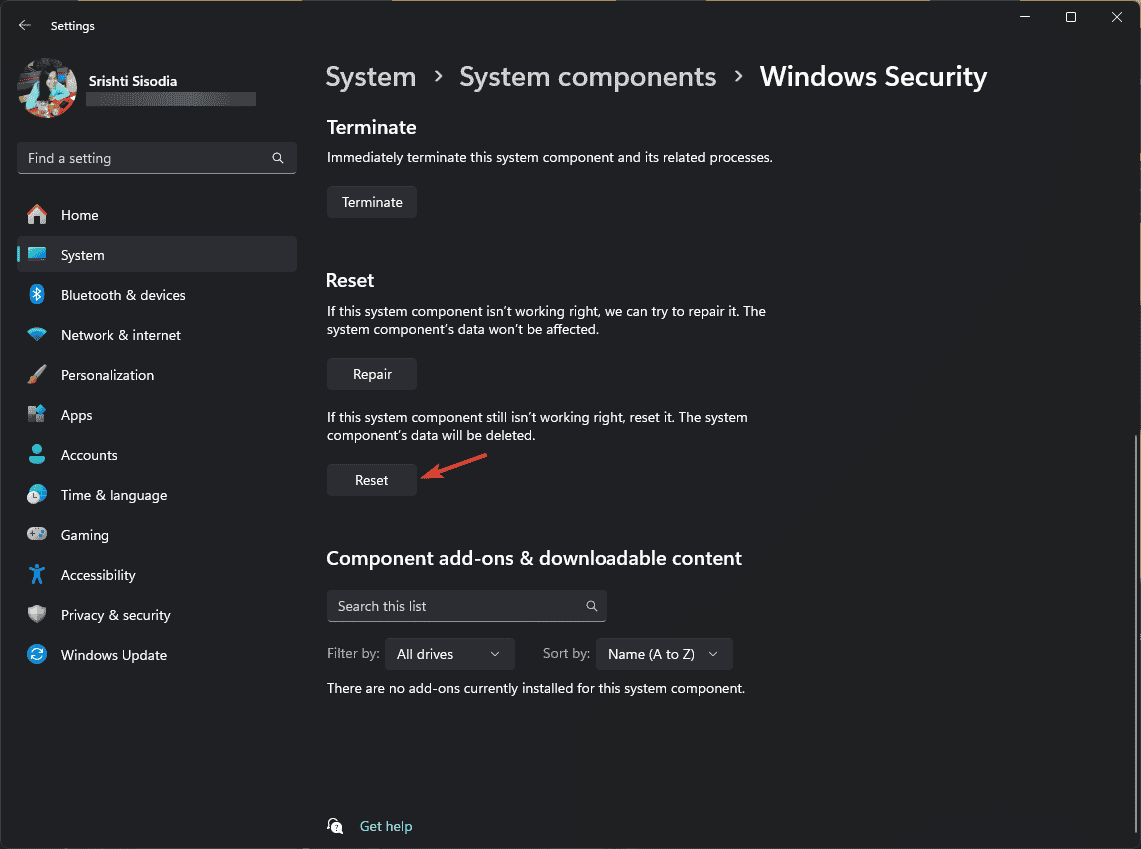Open Accessibility settings
The width and height of the screenshot is (1141, 849).
[97, 574]
